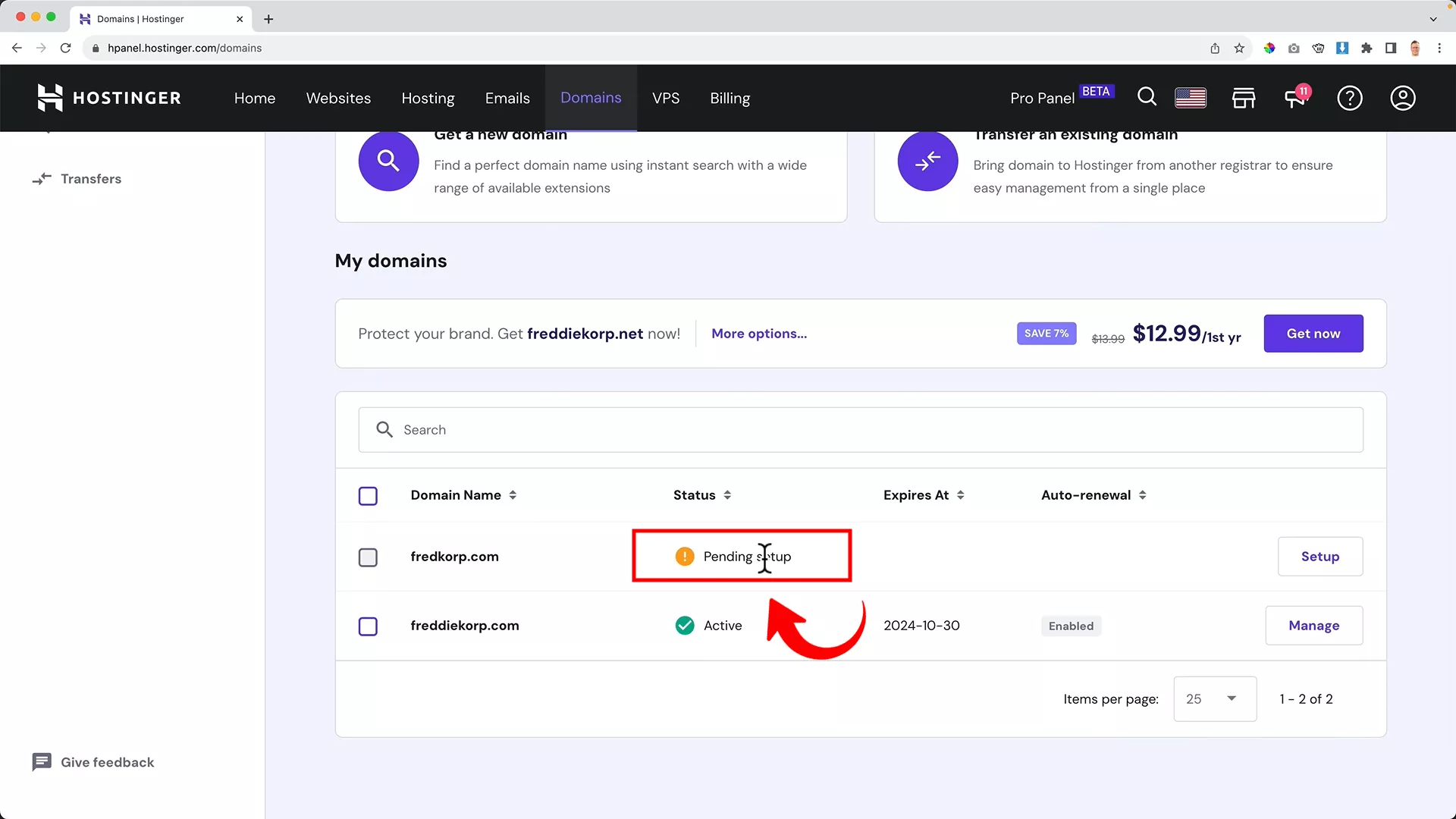Image resolution: width=1456 pixels, height=819 pixels.
Task: Check the checkbox next to freddiekorp.com
Action: (x=368, y=626)
